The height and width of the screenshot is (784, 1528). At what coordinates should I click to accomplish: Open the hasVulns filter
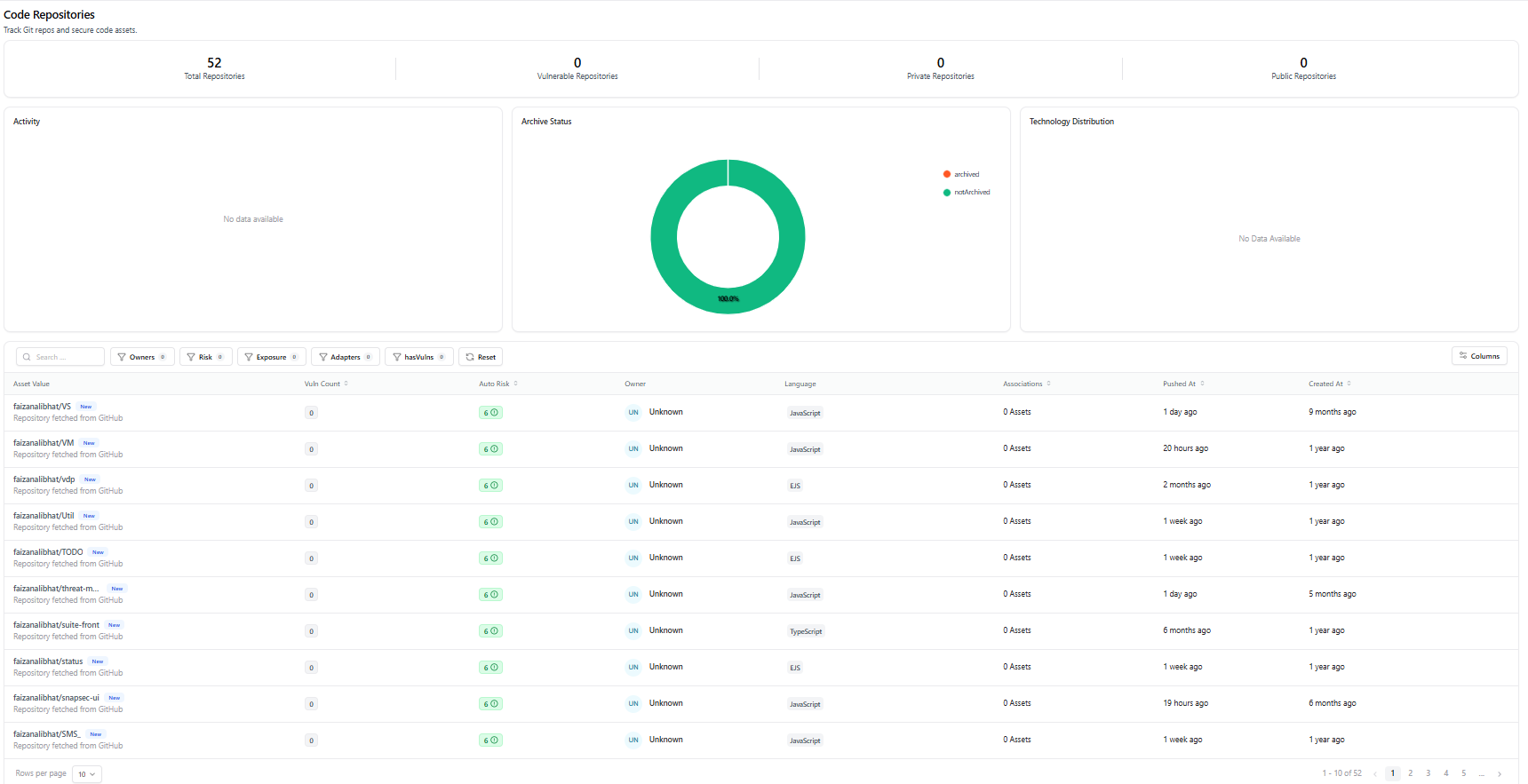point(419,357)
